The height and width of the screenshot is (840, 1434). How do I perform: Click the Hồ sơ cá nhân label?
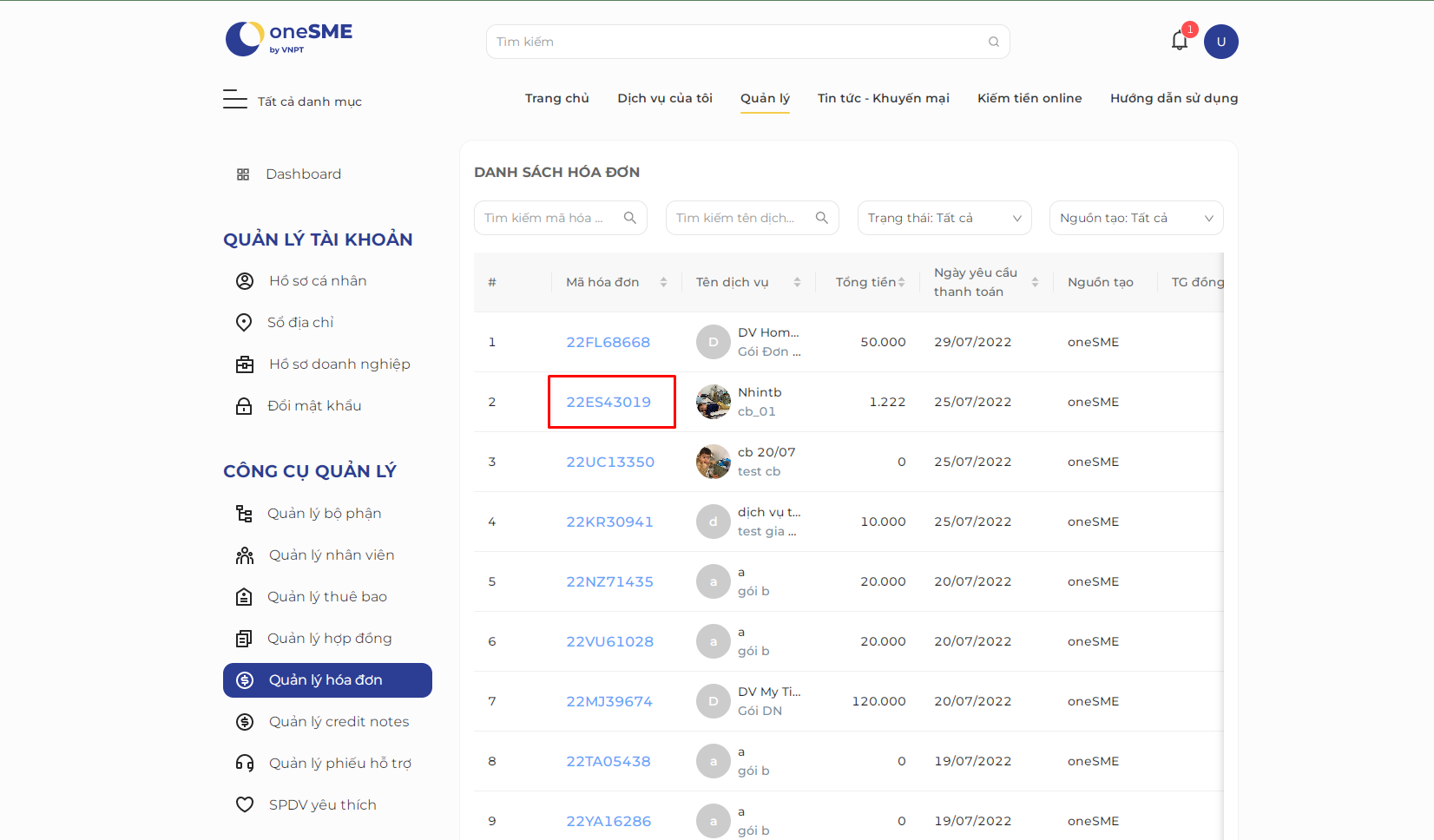coord(318,281)
